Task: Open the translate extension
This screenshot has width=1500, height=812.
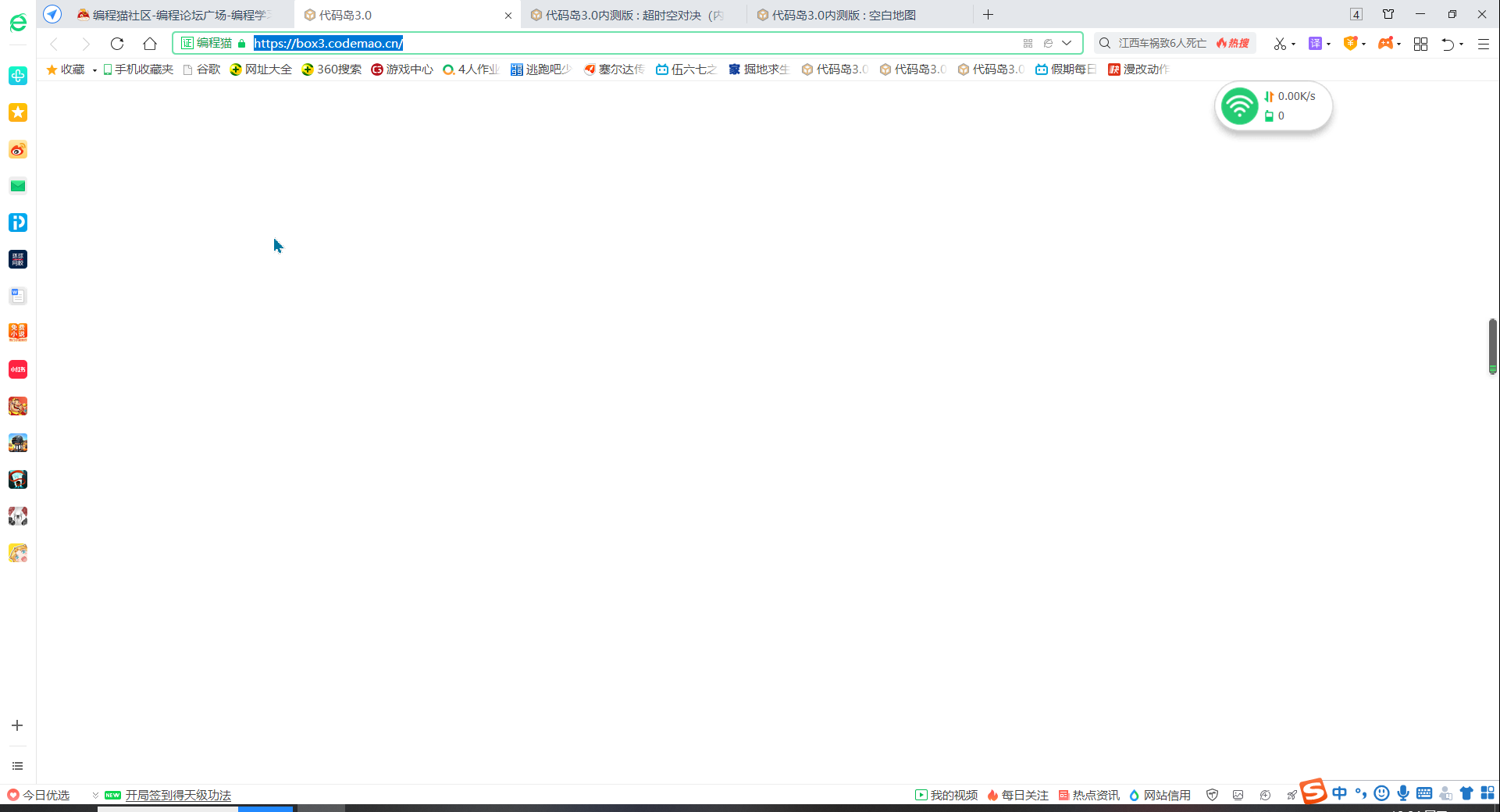Action: [1316, 44]
